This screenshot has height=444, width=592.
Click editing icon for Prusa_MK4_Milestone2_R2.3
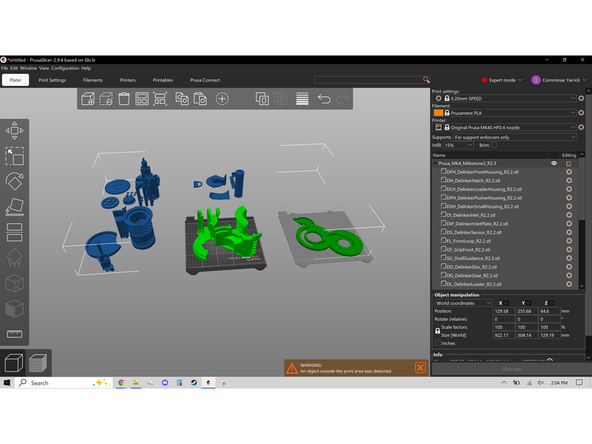(569, 163)
